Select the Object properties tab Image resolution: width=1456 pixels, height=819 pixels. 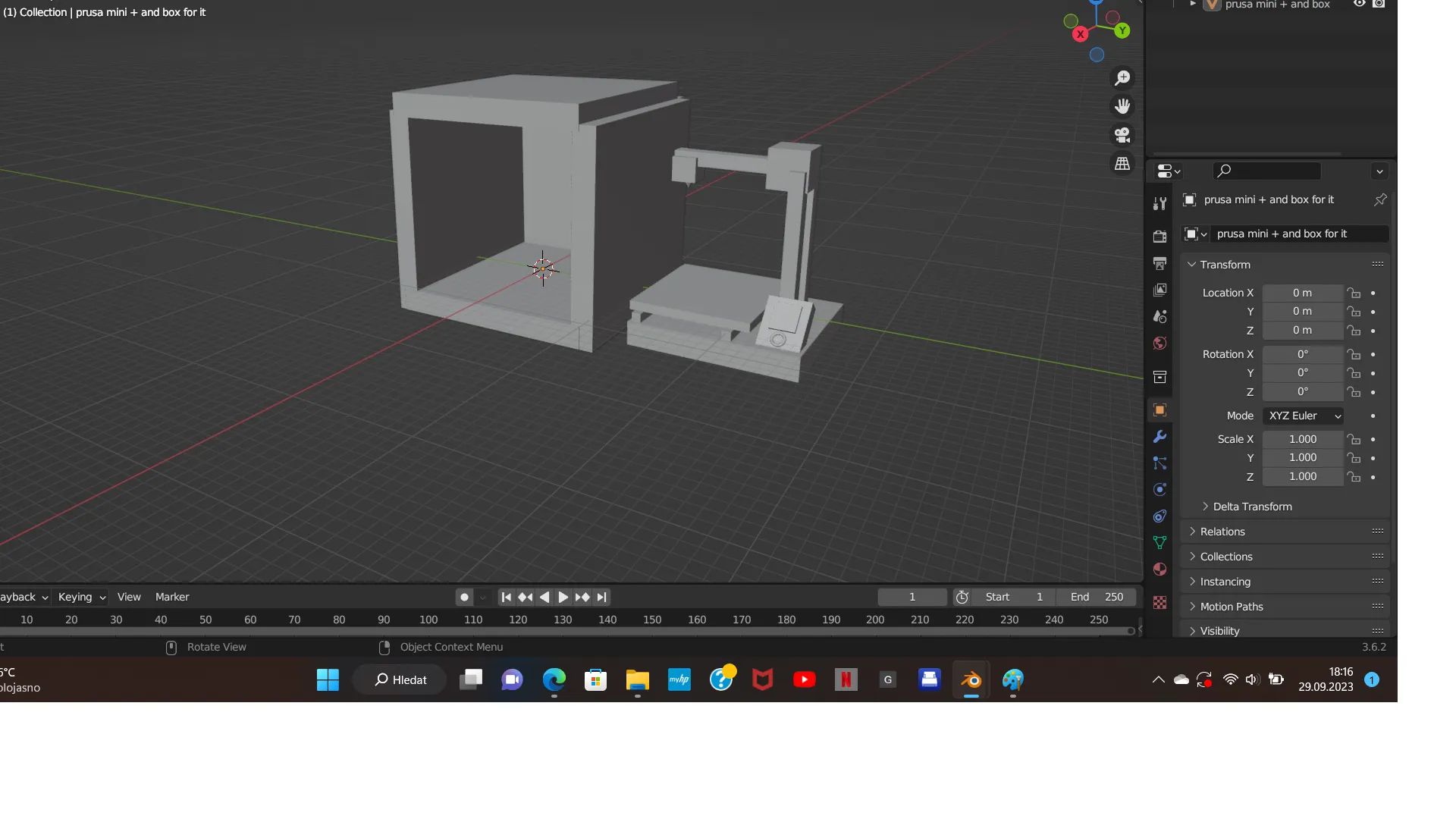(x=1159, y=409)
